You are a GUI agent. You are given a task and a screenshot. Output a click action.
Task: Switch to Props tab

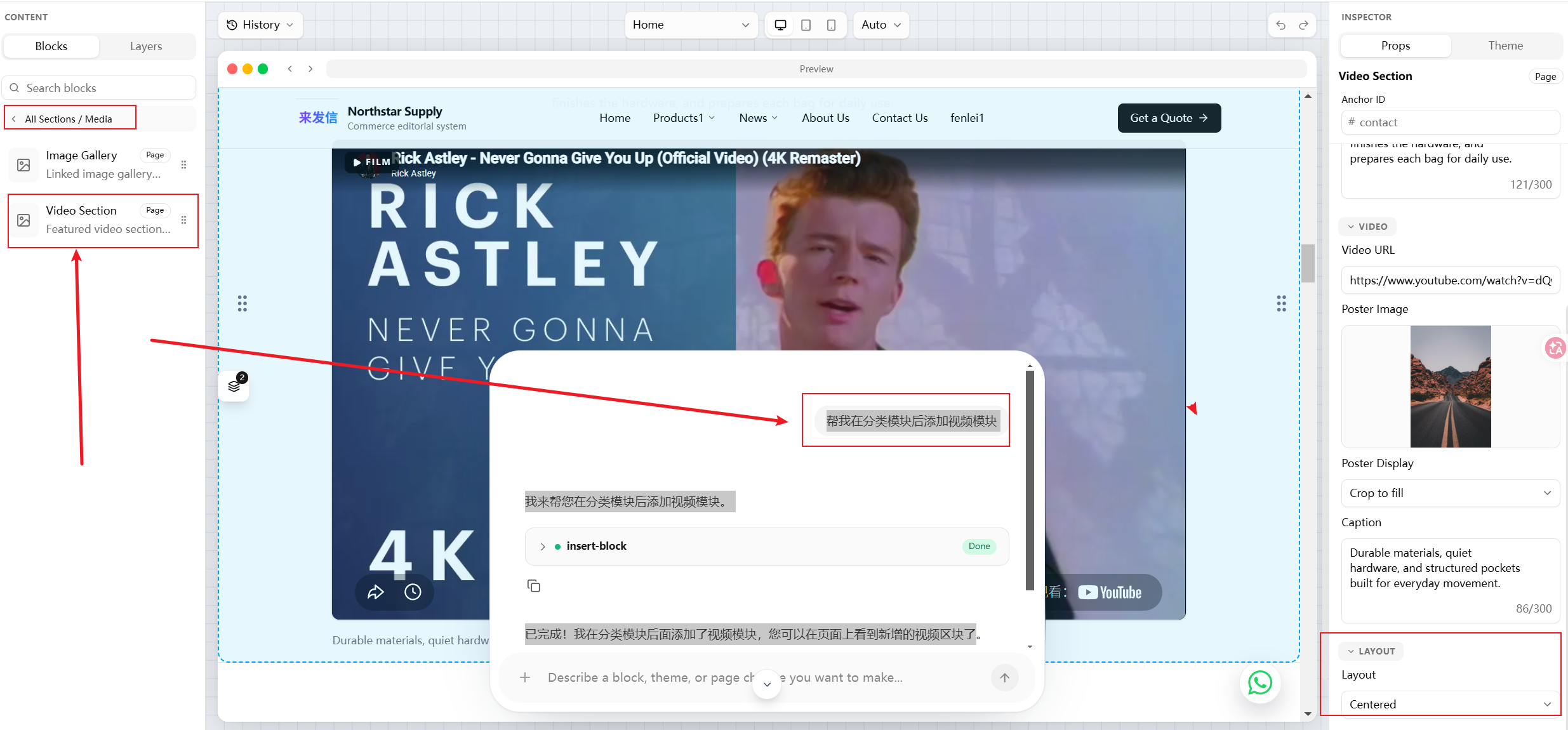pyautogui.click(x=1395, y=46)
